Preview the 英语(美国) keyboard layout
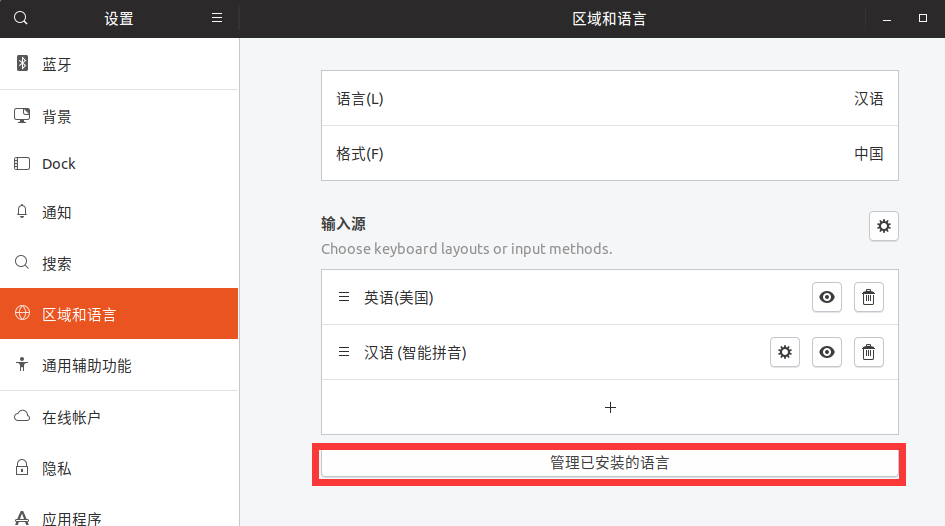Image resolution: width=945 pixels, height=526 pixels. point(827,297)
